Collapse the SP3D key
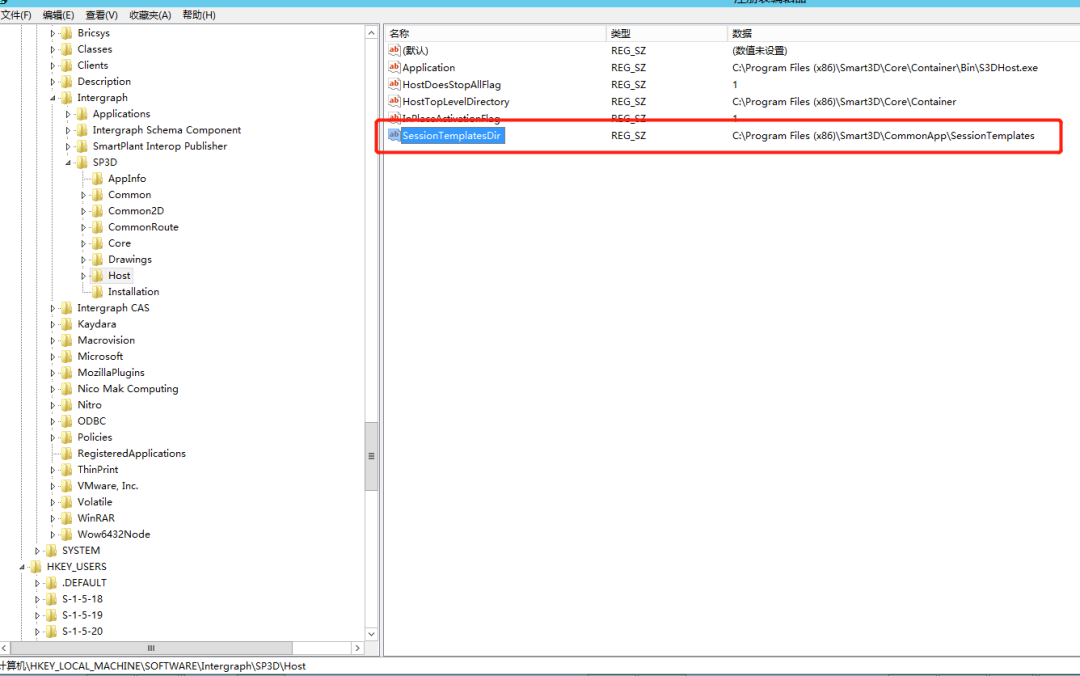This screenshot has height=676, width=1080. click(68, 163)
